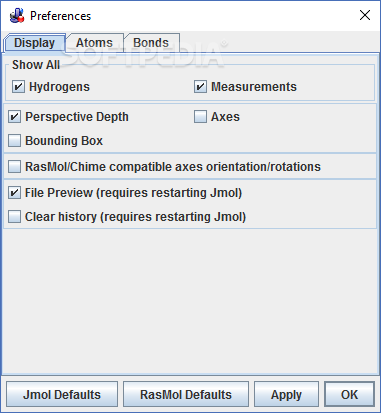Close the Preferences dialog

click(365, 15)
